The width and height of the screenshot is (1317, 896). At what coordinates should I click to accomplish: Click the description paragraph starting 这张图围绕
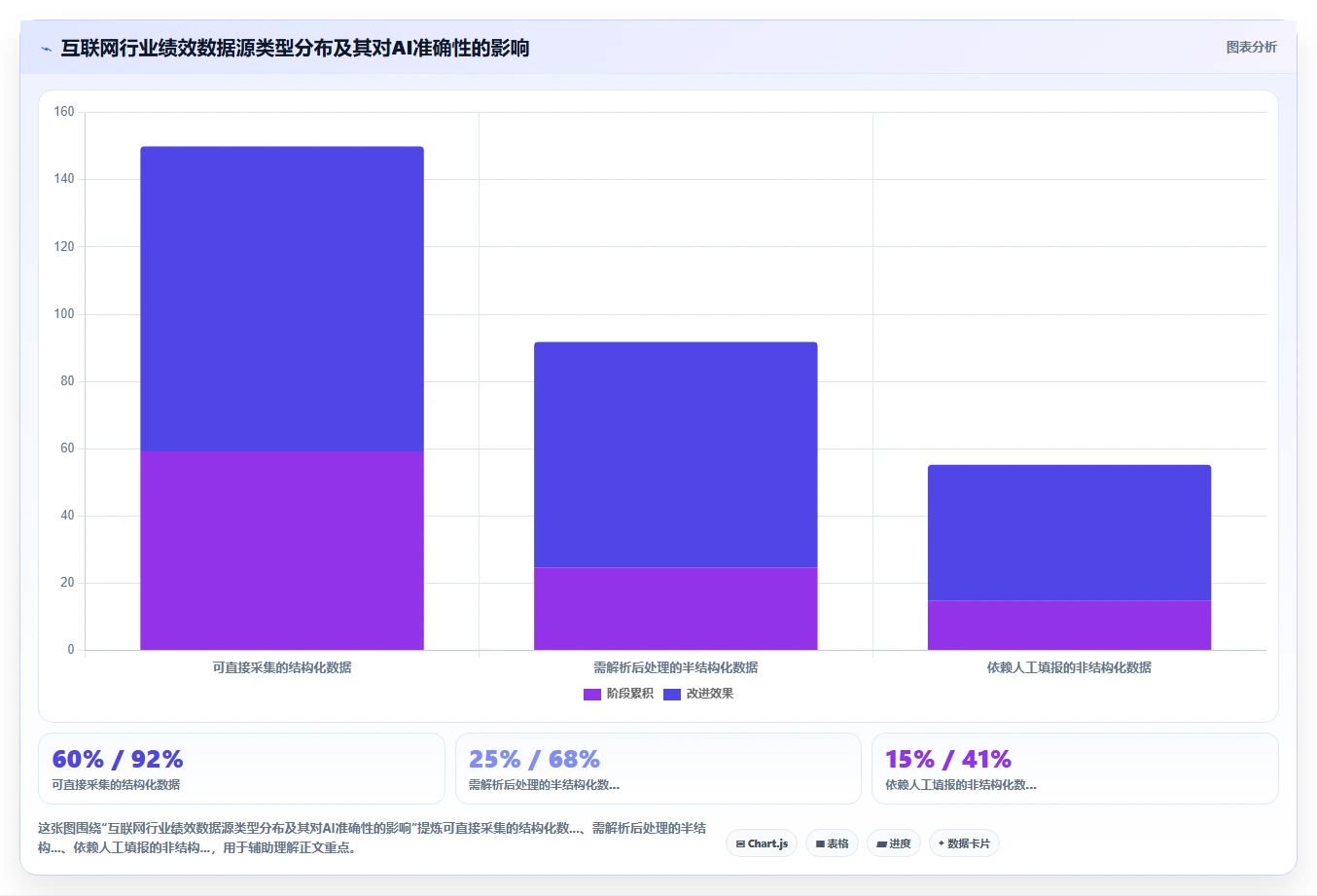click(x=373, y=838)
